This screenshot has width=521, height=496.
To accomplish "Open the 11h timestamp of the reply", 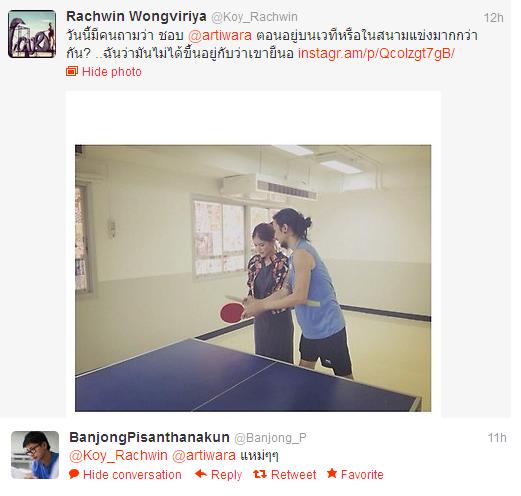I will [497, 438].
